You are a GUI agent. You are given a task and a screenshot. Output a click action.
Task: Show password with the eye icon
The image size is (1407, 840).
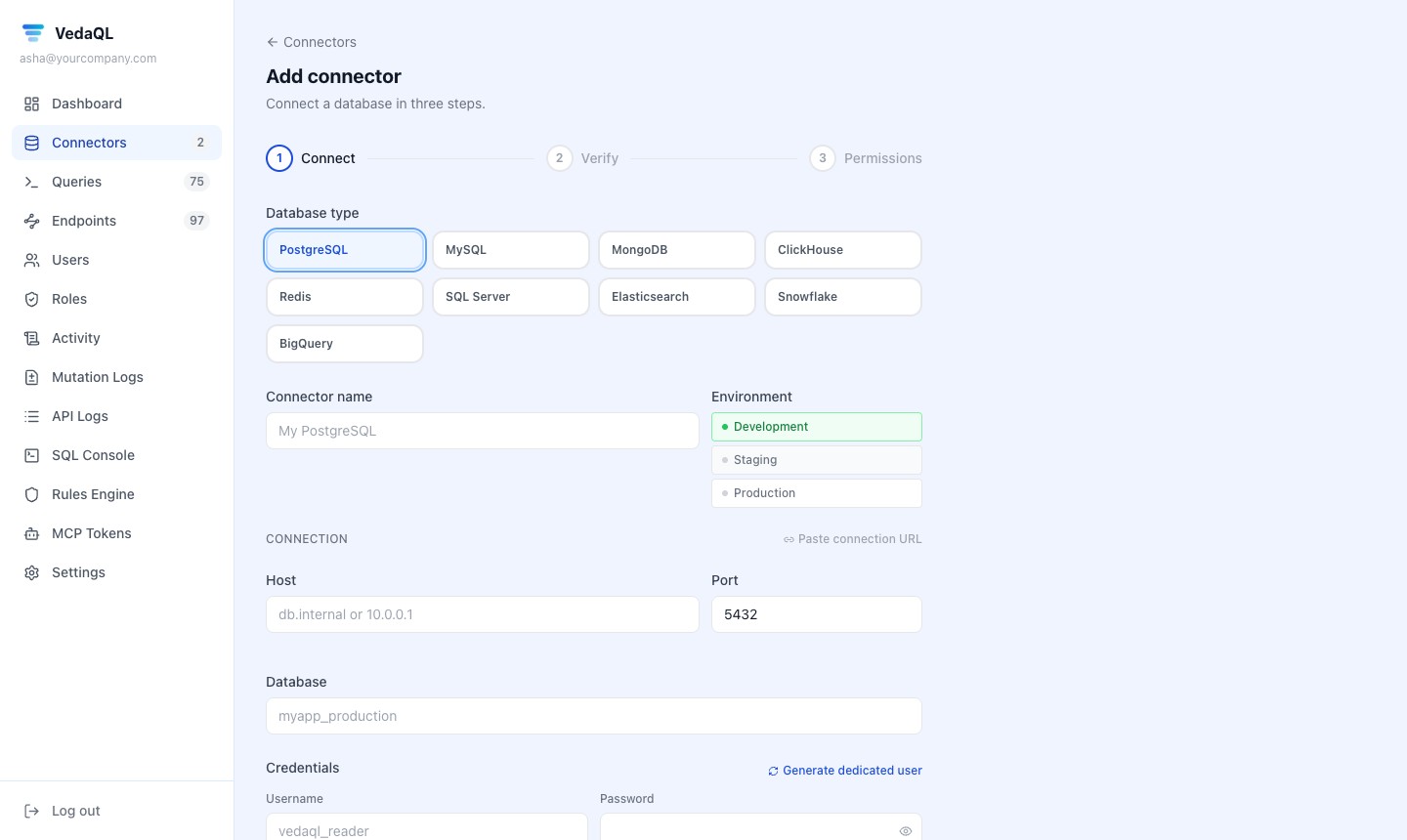pos(906,831)
